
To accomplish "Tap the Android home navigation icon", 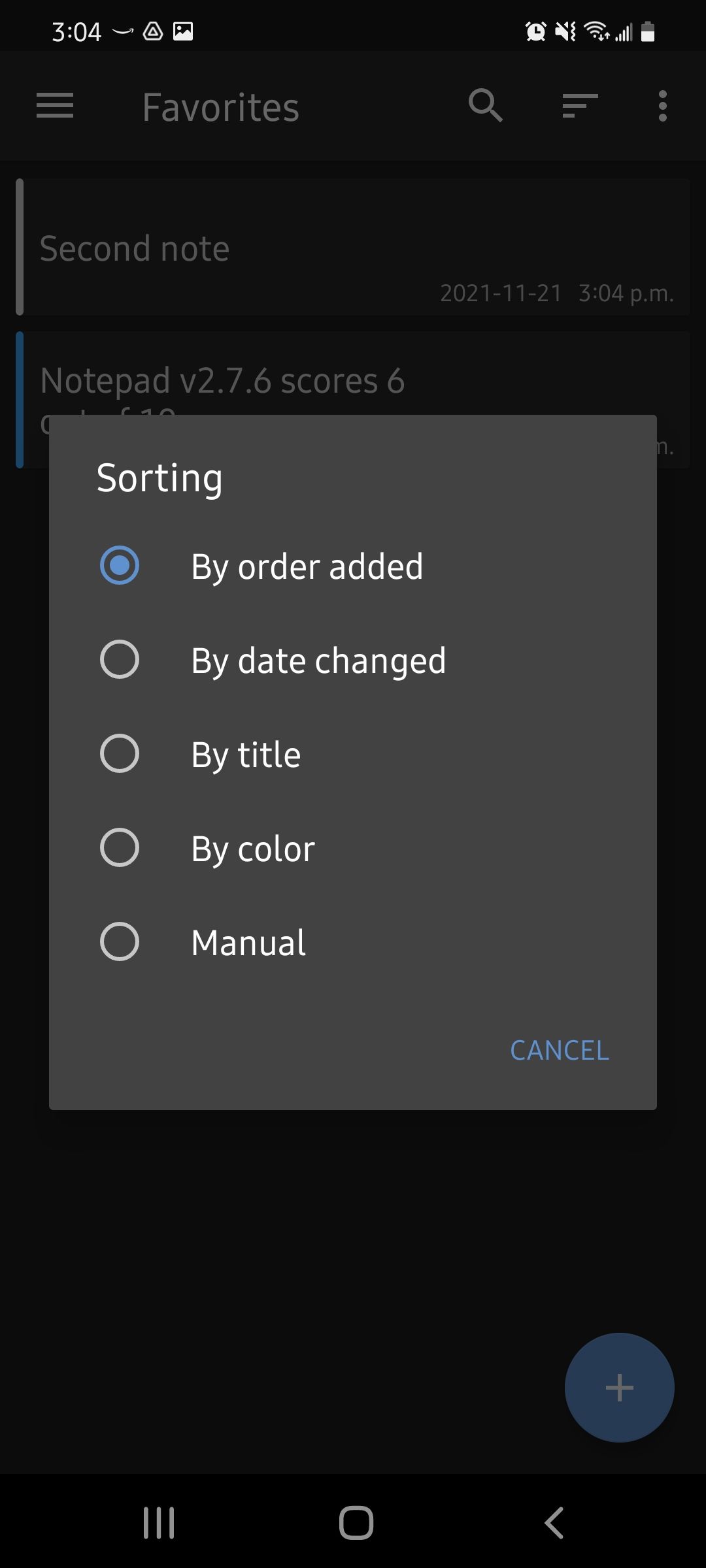I will [356, 1523].
